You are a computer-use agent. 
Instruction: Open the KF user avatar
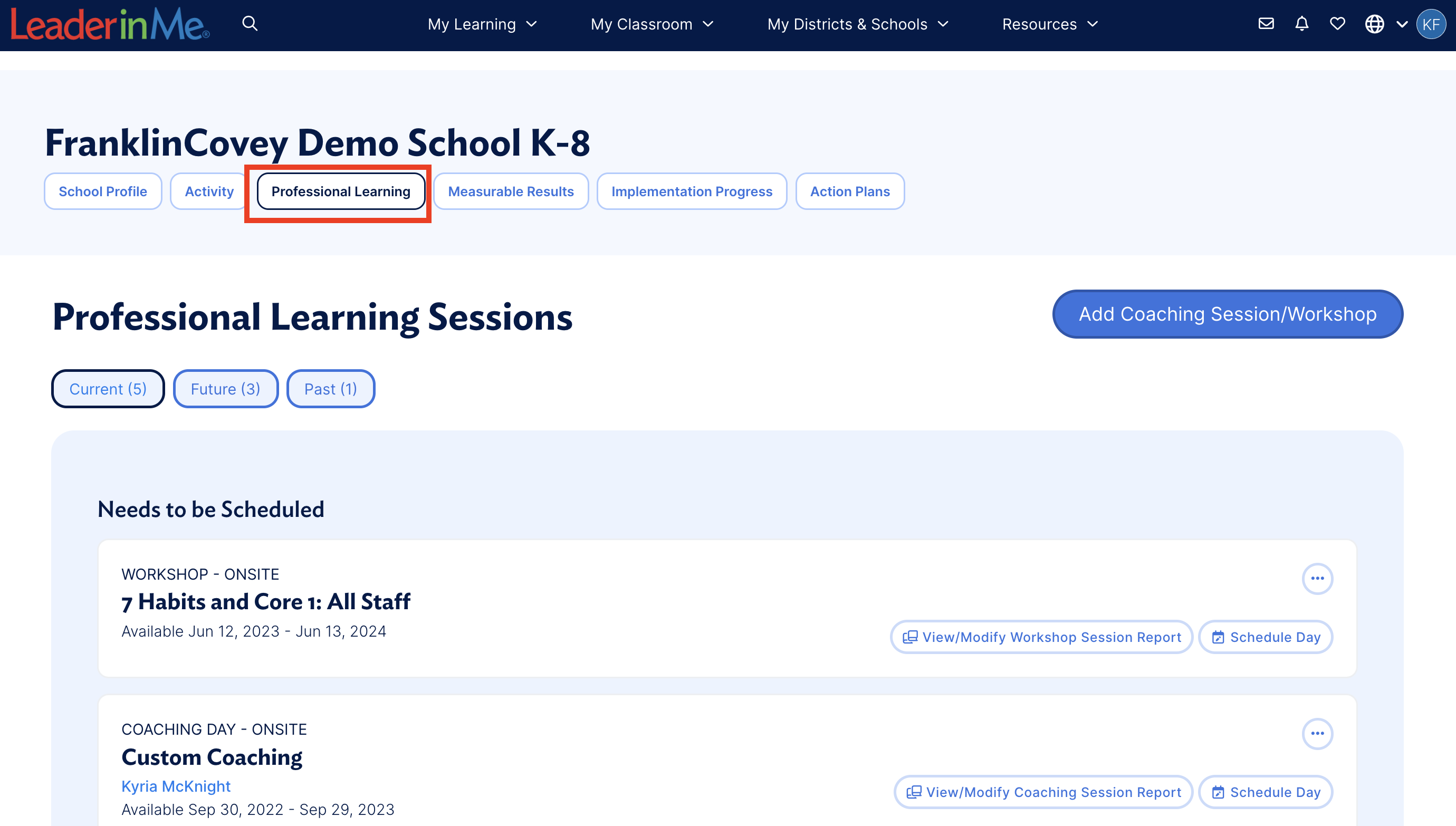click(x=1431, y=24)
